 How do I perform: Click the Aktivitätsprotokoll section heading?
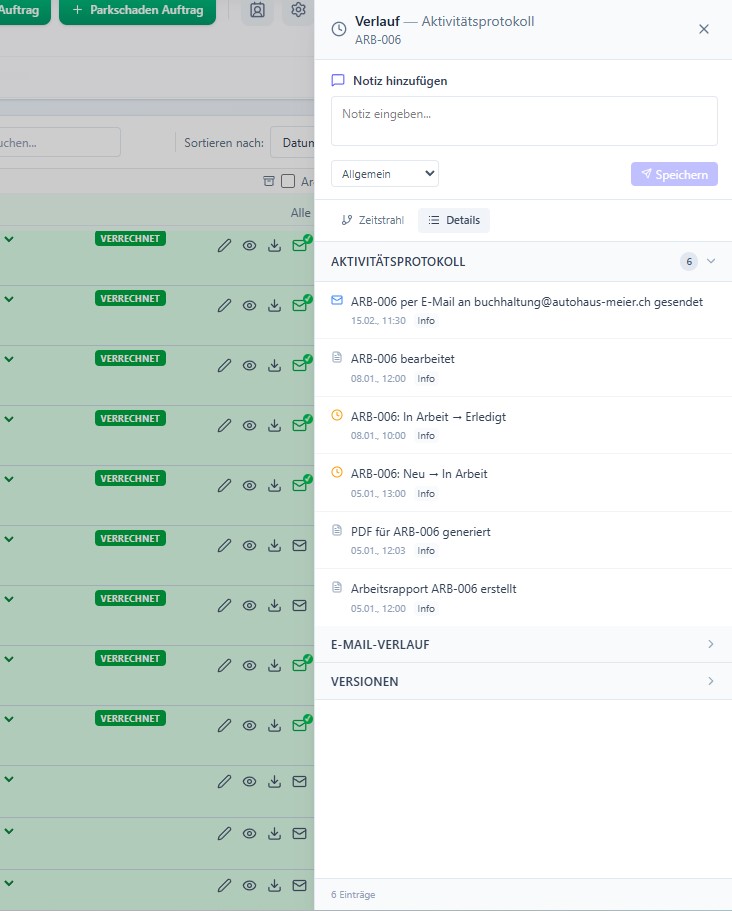(x=398, y=262)
